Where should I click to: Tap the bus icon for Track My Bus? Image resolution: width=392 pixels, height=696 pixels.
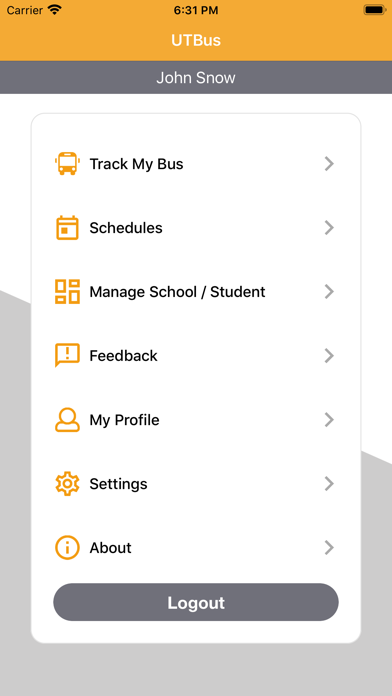pos(67,164)
